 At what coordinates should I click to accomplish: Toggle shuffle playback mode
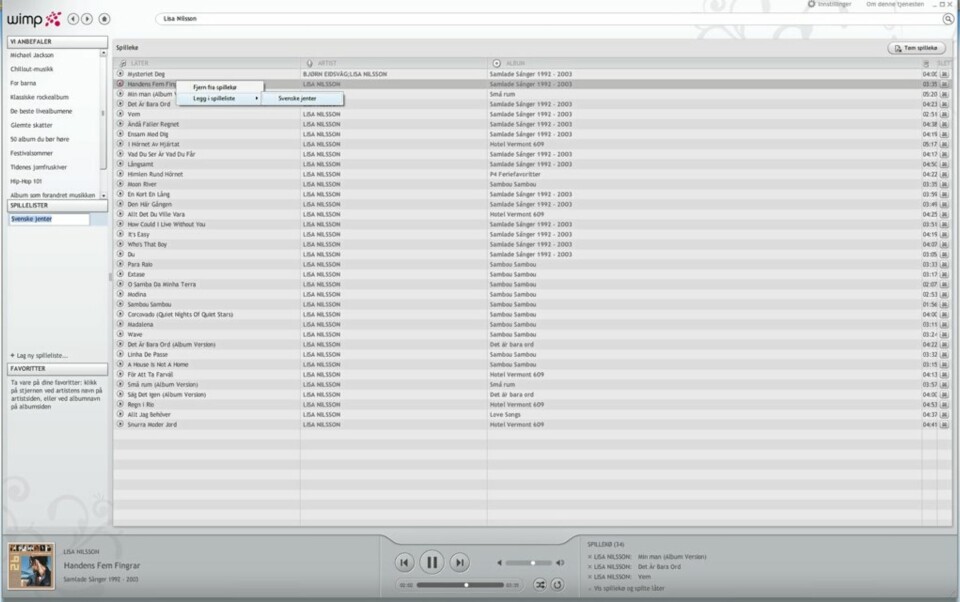540,584
